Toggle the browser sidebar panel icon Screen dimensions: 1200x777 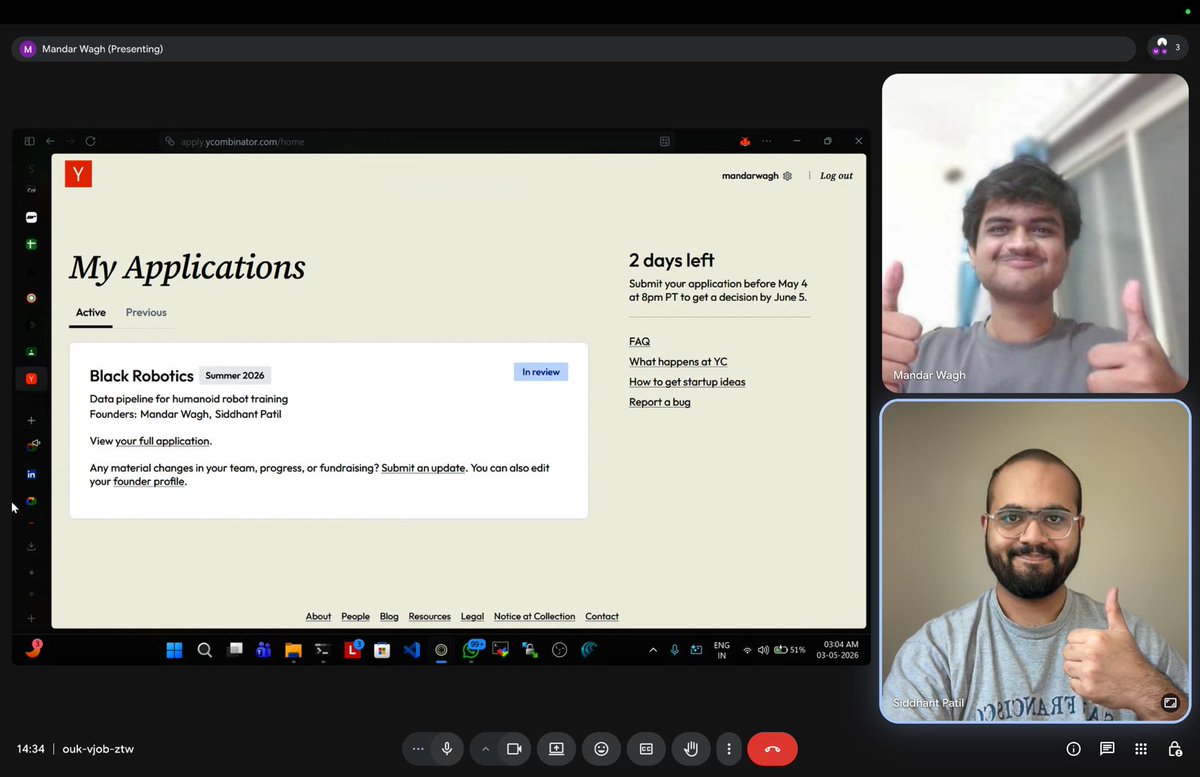coord(30,141)
